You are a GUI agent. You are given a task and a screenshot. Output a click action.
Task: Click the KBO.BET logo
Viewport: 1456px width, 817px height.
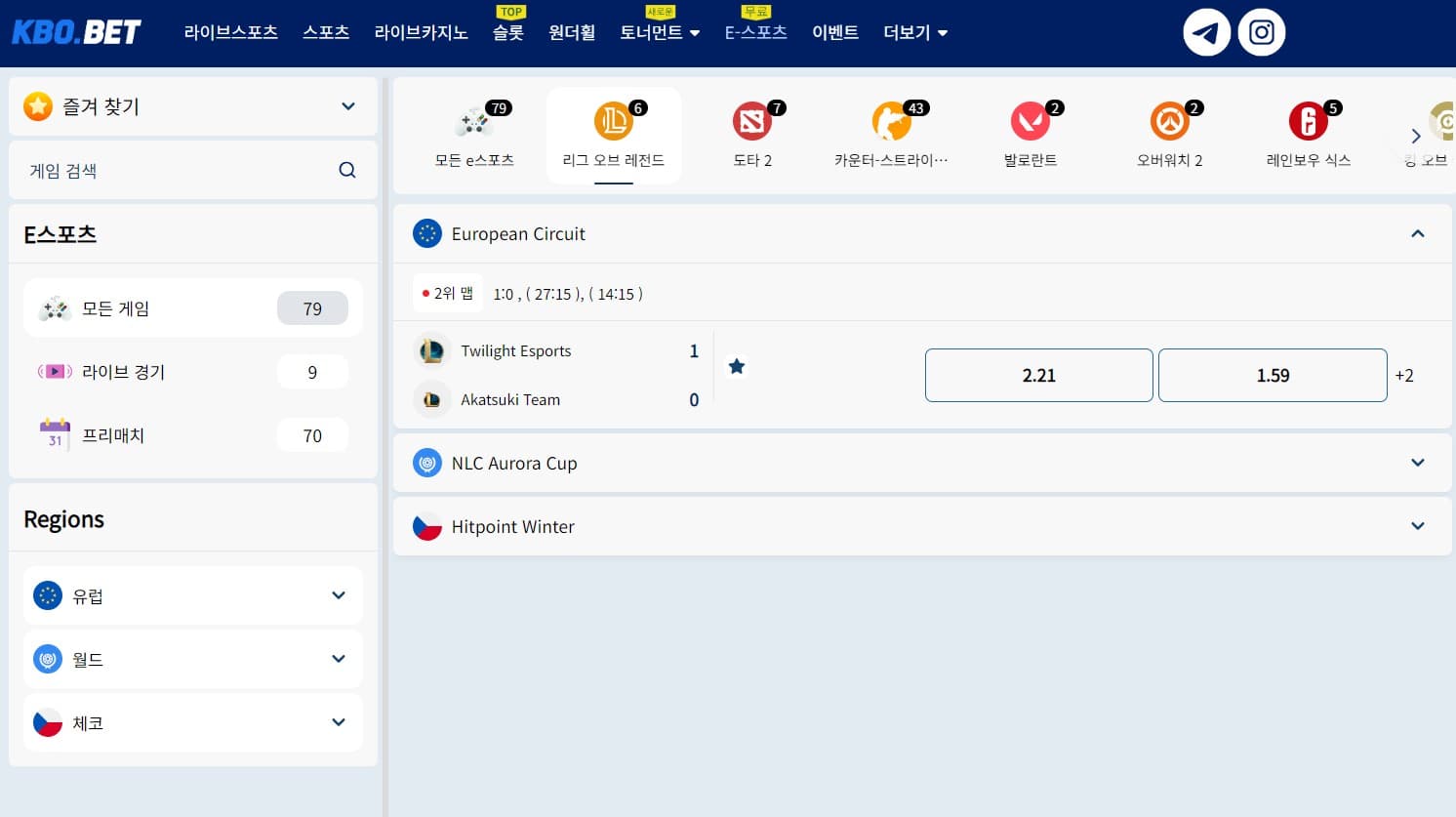pos(76,32)
